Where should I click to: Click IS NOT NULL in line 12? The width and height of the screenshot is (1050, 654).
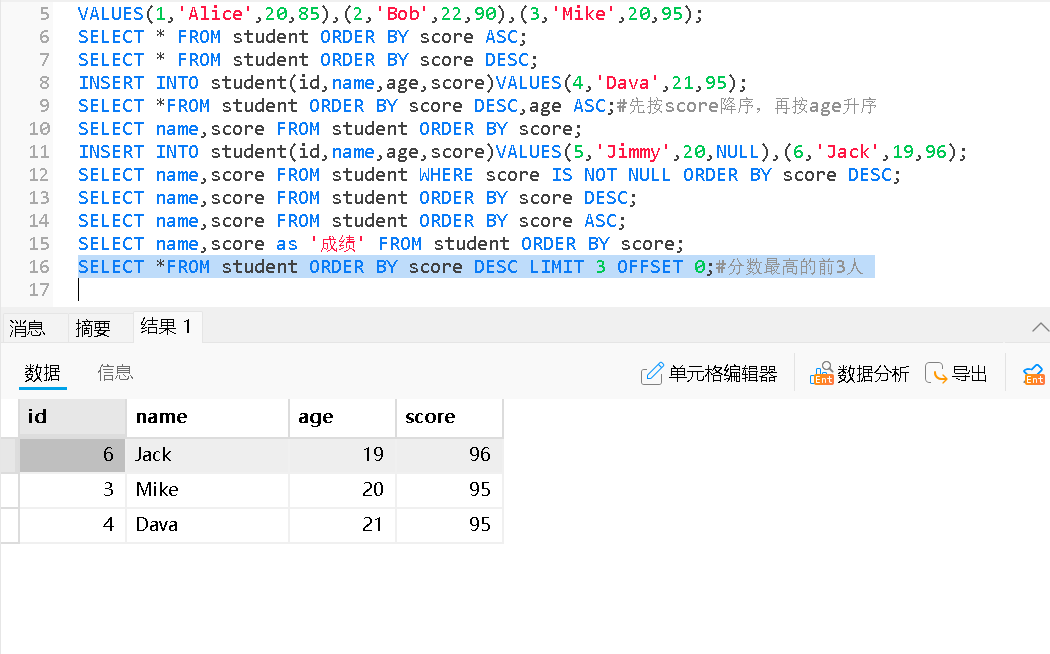pyautogui.click(x=611, y=175)
